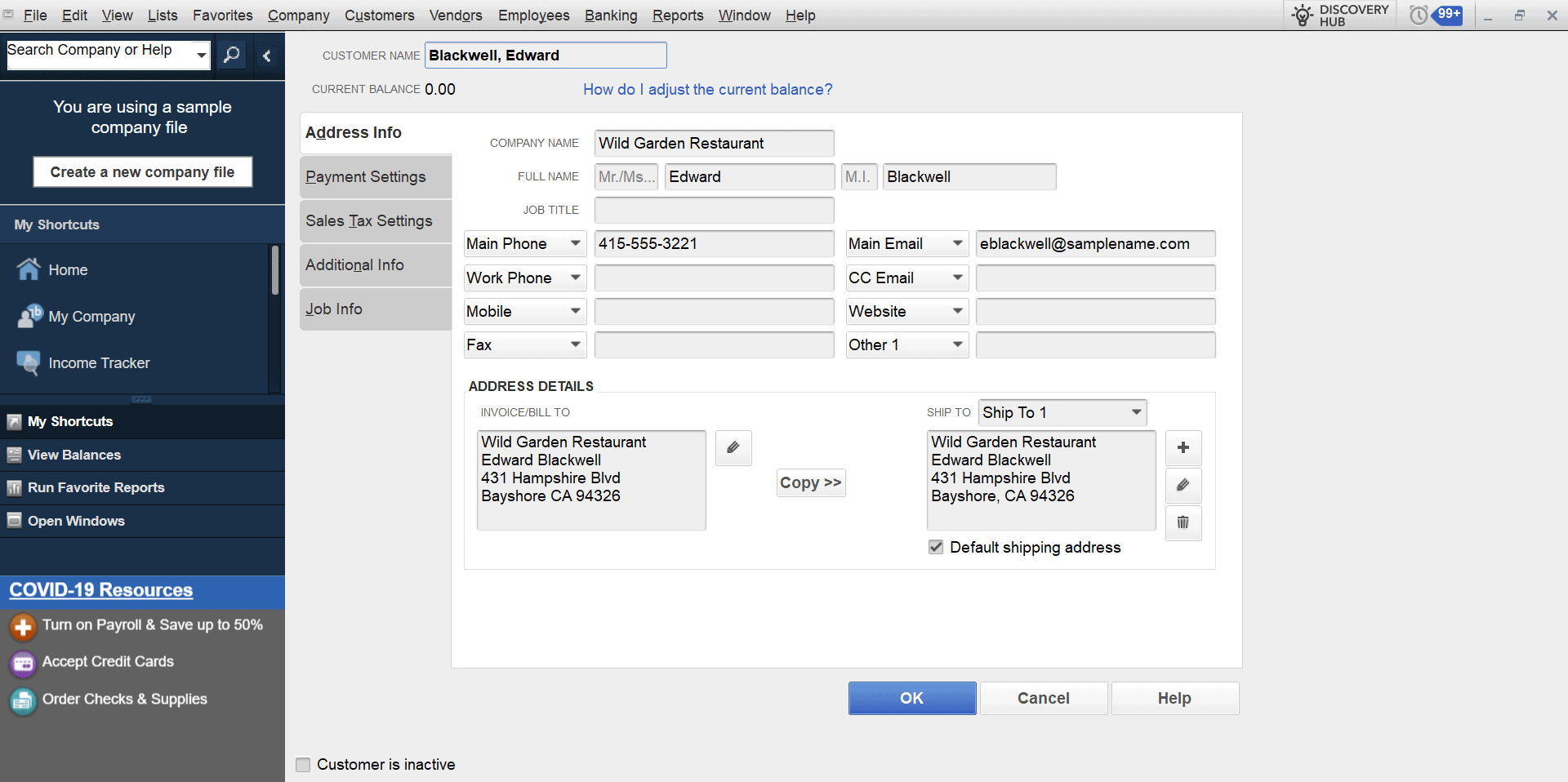Open the Reports menu
This screenshot has height=782, width=1568.
click(x=678, y=15)
